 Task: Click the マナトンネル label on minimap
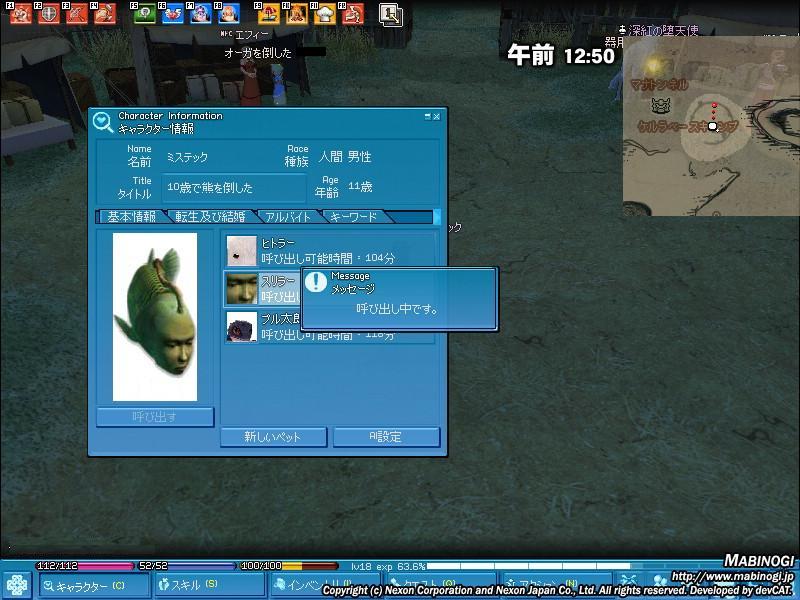659,84
